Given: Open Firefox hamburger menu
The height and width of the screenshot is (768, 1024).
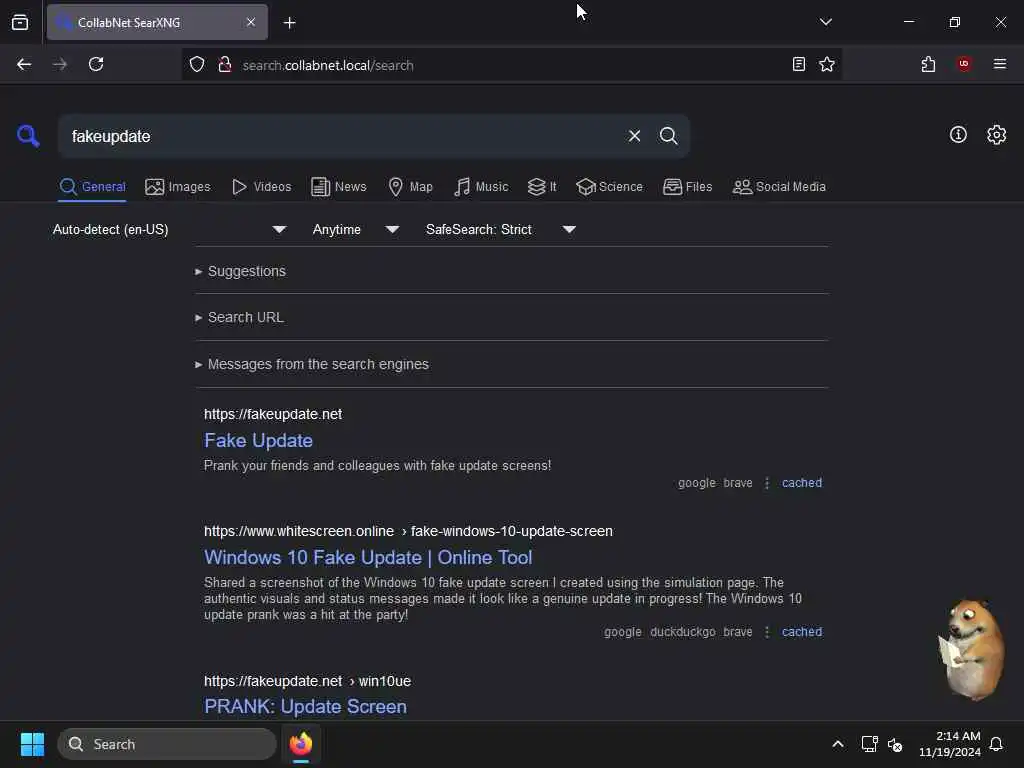Looking at the screenshot, I should click(999, 64).
